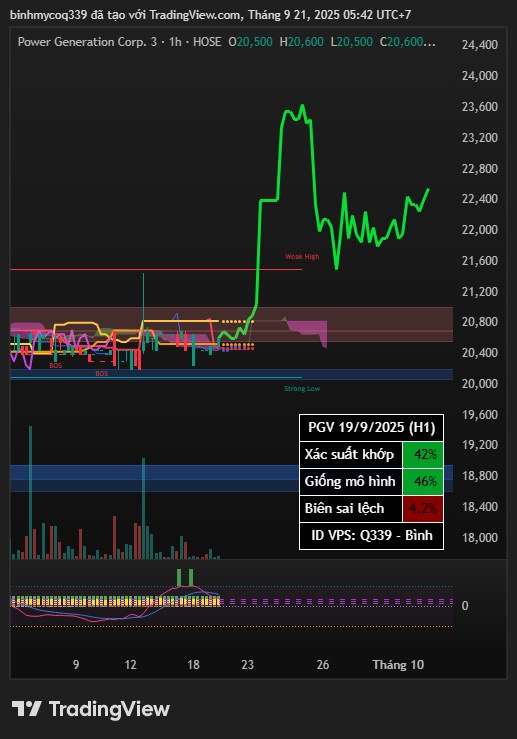
Task: Click the 46% green similarity cell
Action: pos(423,481)
